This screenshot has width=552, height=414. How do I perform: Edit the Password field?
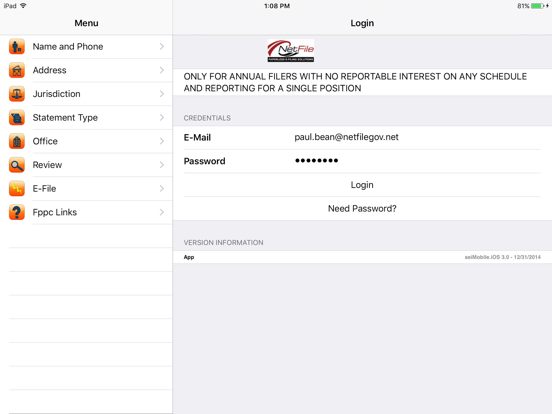417,161
